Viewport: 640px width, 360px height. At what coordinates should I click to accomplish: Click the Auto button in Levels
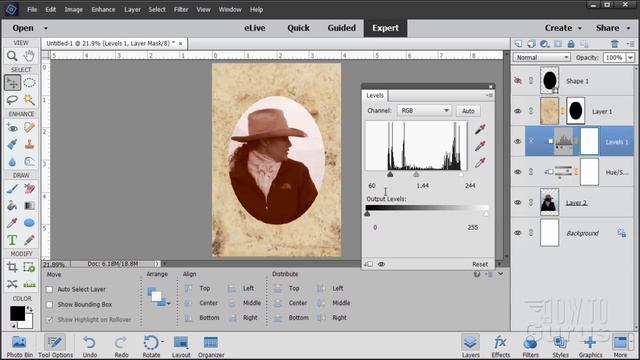pos(468,111)
